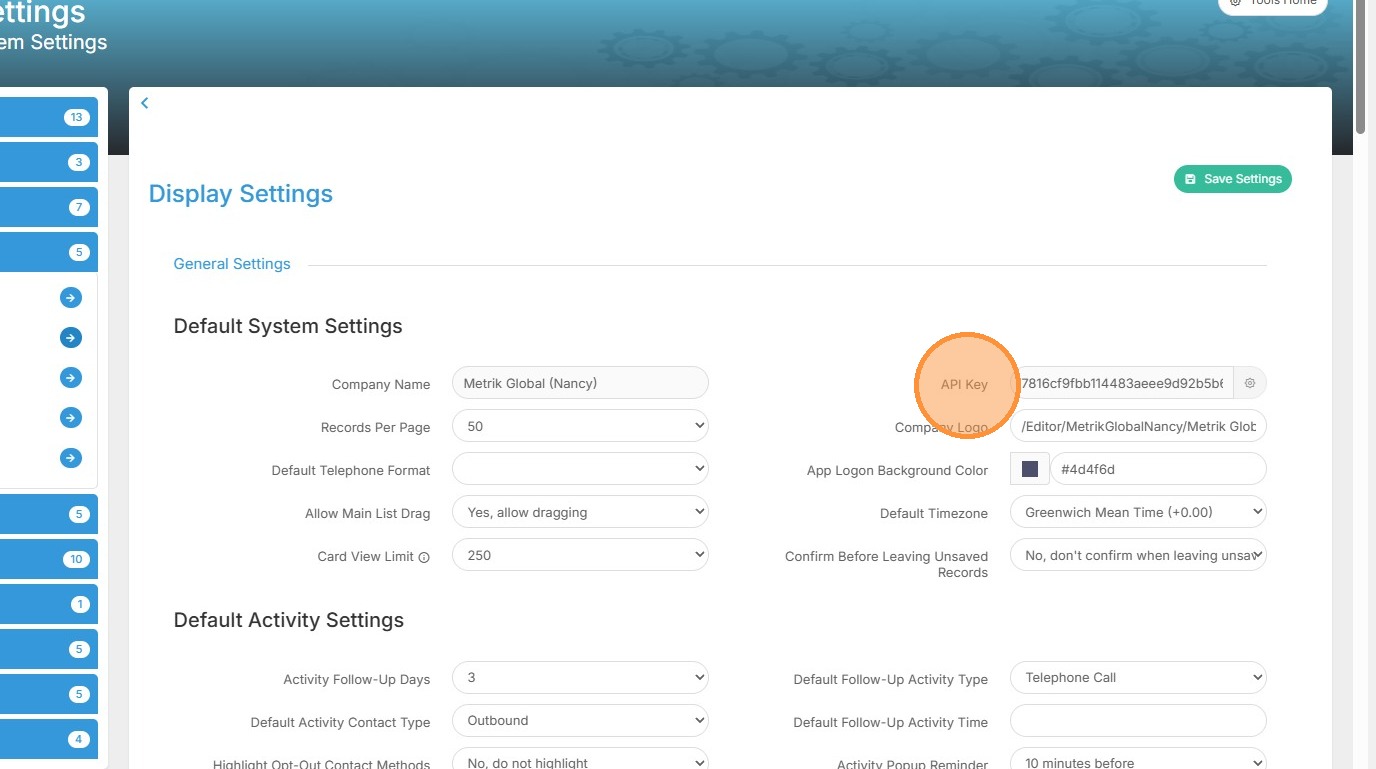1376x769 pixels.
Task: Click the first arrow icon in sidebar submenu
Action: coord(70,298)
